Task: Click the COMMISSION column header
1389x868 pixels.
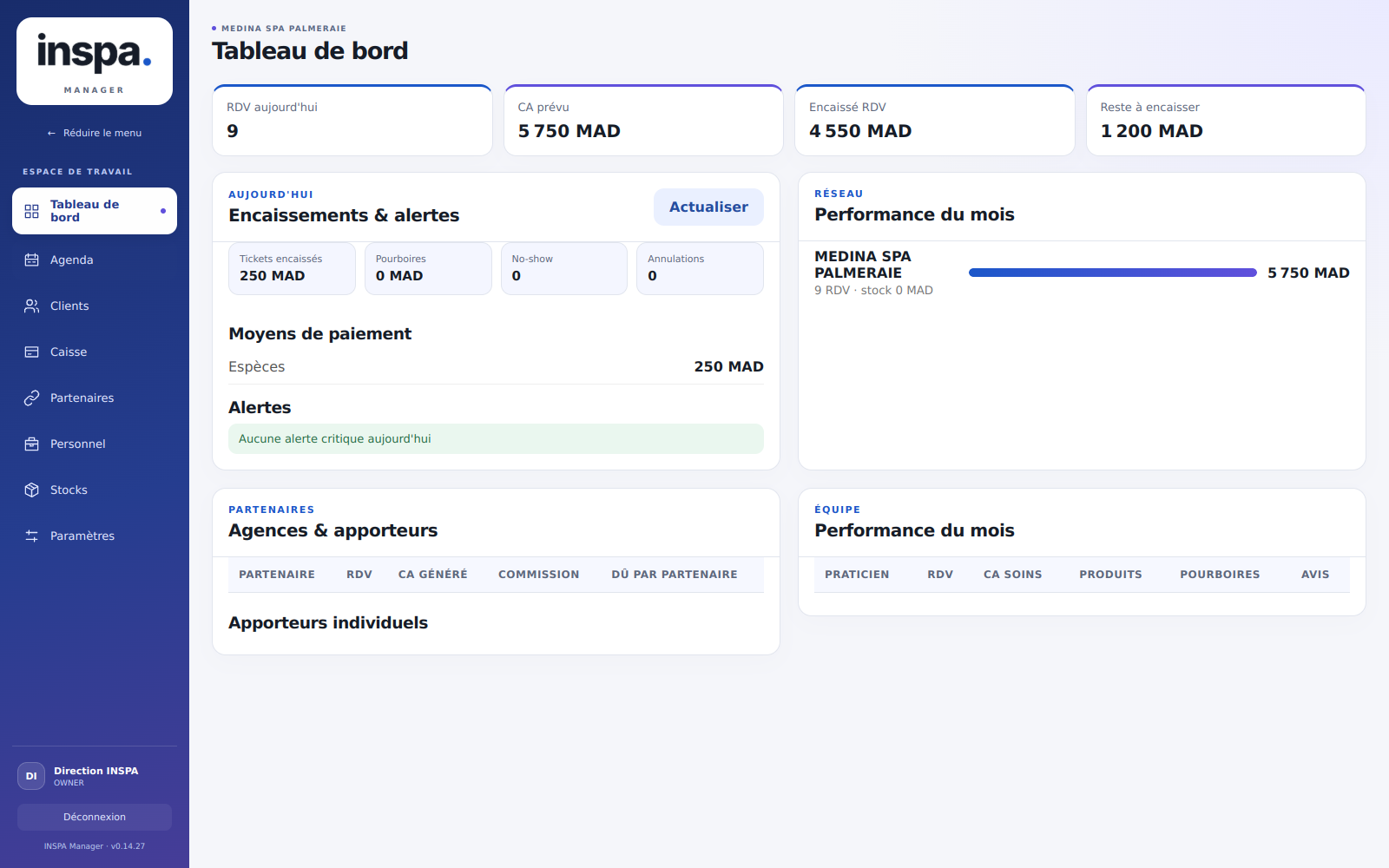Action: click(538, 575)
